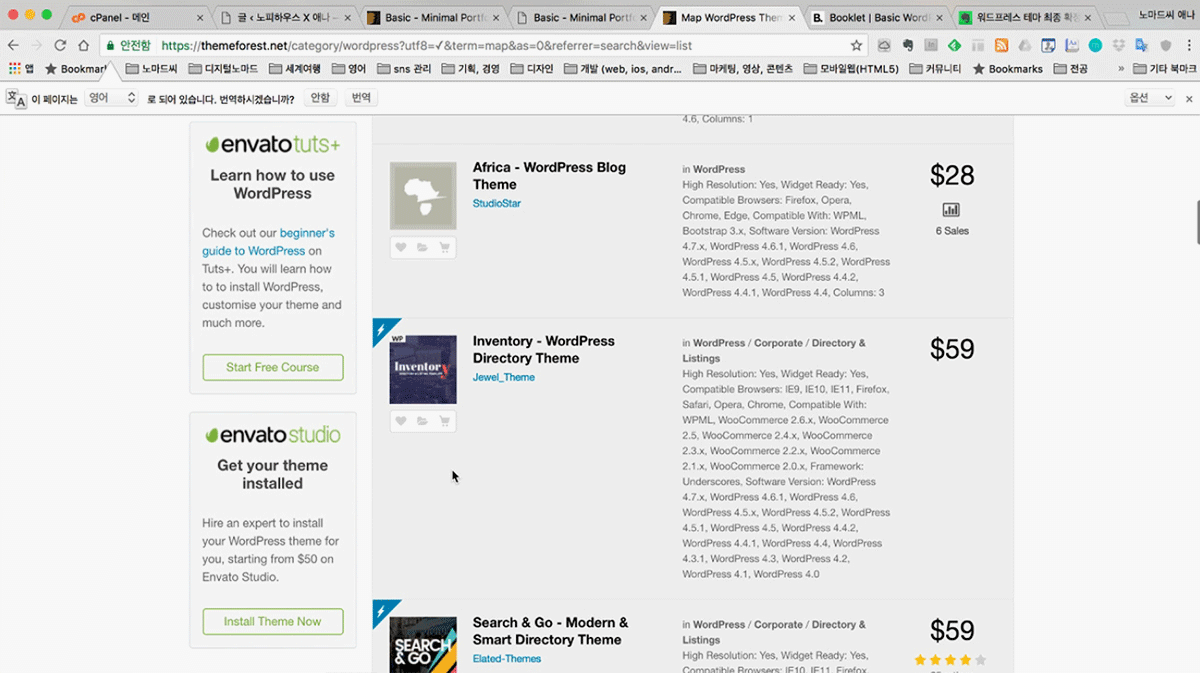Click the Africa theme thumbnail

423,196
